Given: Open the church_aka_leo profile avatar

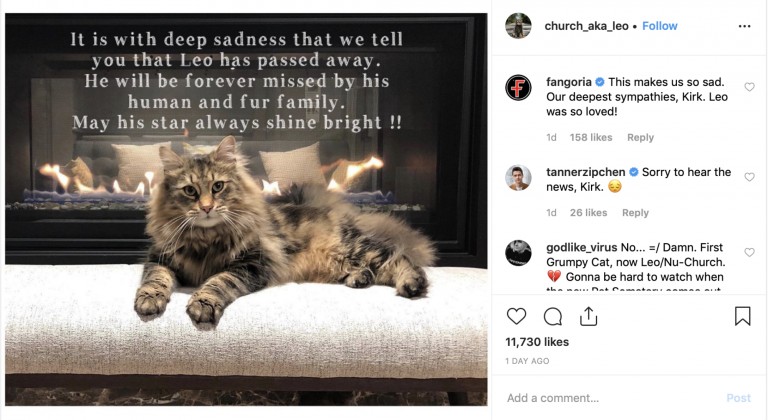Looking at the screenshot, I should (518, 25).
